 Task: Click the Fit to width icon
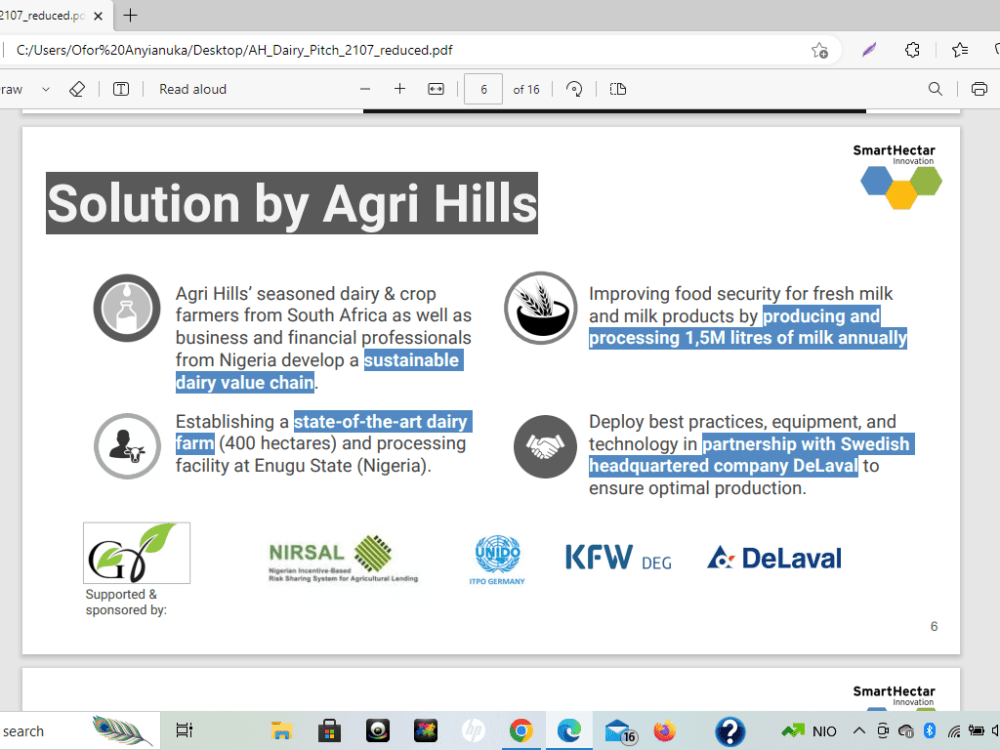[436, 89]
